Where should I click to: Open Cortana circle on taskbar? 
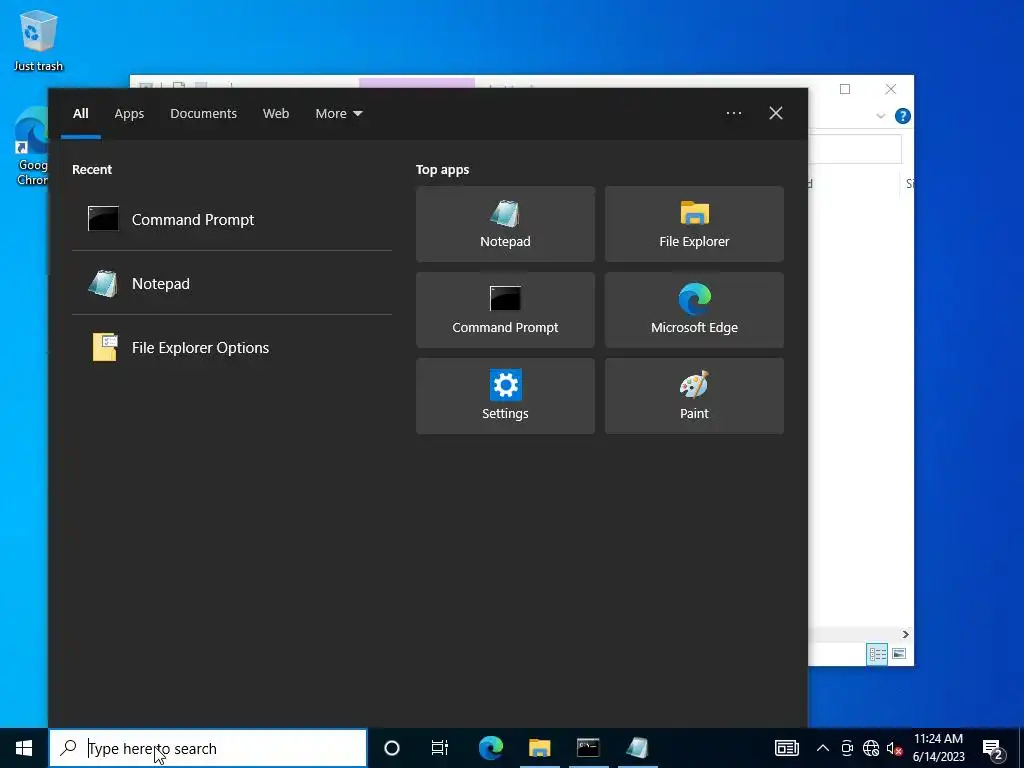(392, 748)
